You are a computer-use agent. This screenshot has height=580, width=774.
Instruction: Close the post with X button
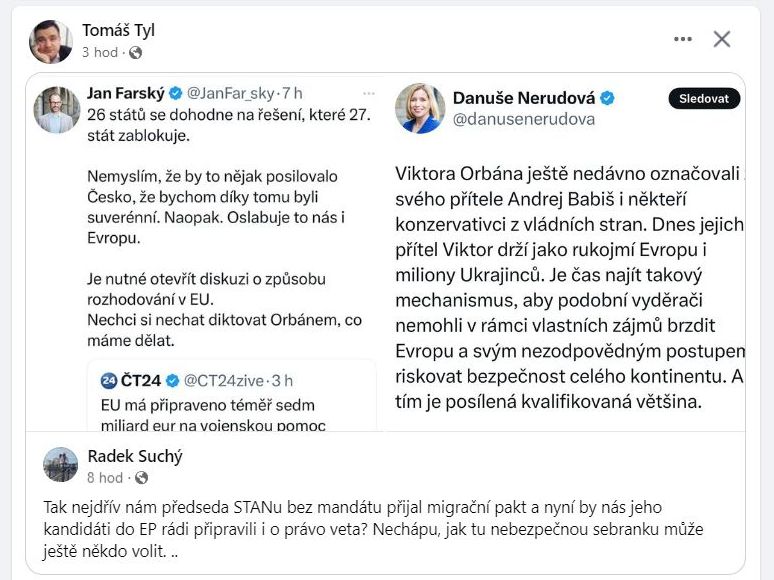click(722, 39)
